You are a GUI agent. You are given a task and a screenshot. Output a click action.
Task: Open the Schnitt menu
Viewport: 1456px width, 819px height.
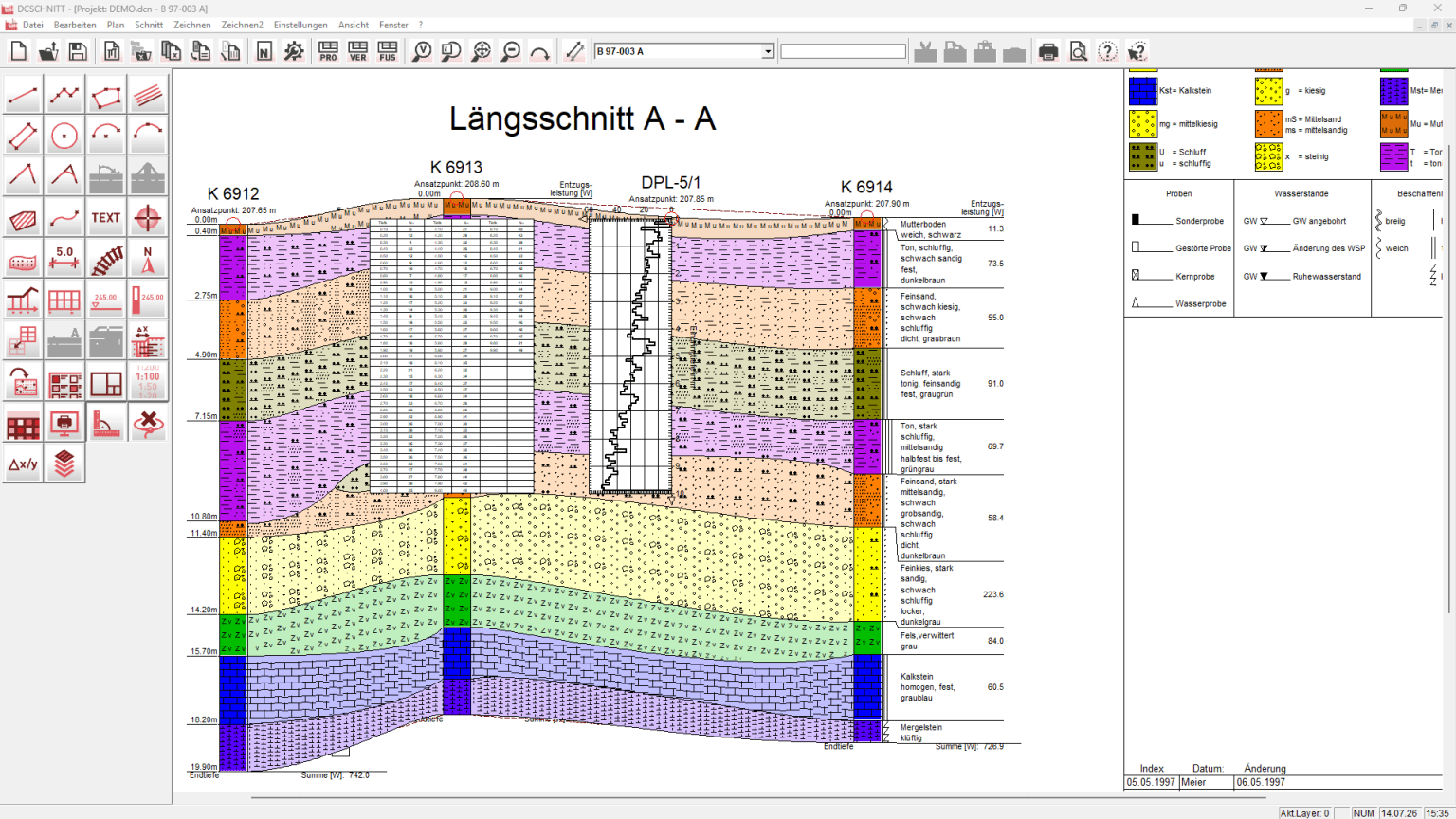[149, 25]
